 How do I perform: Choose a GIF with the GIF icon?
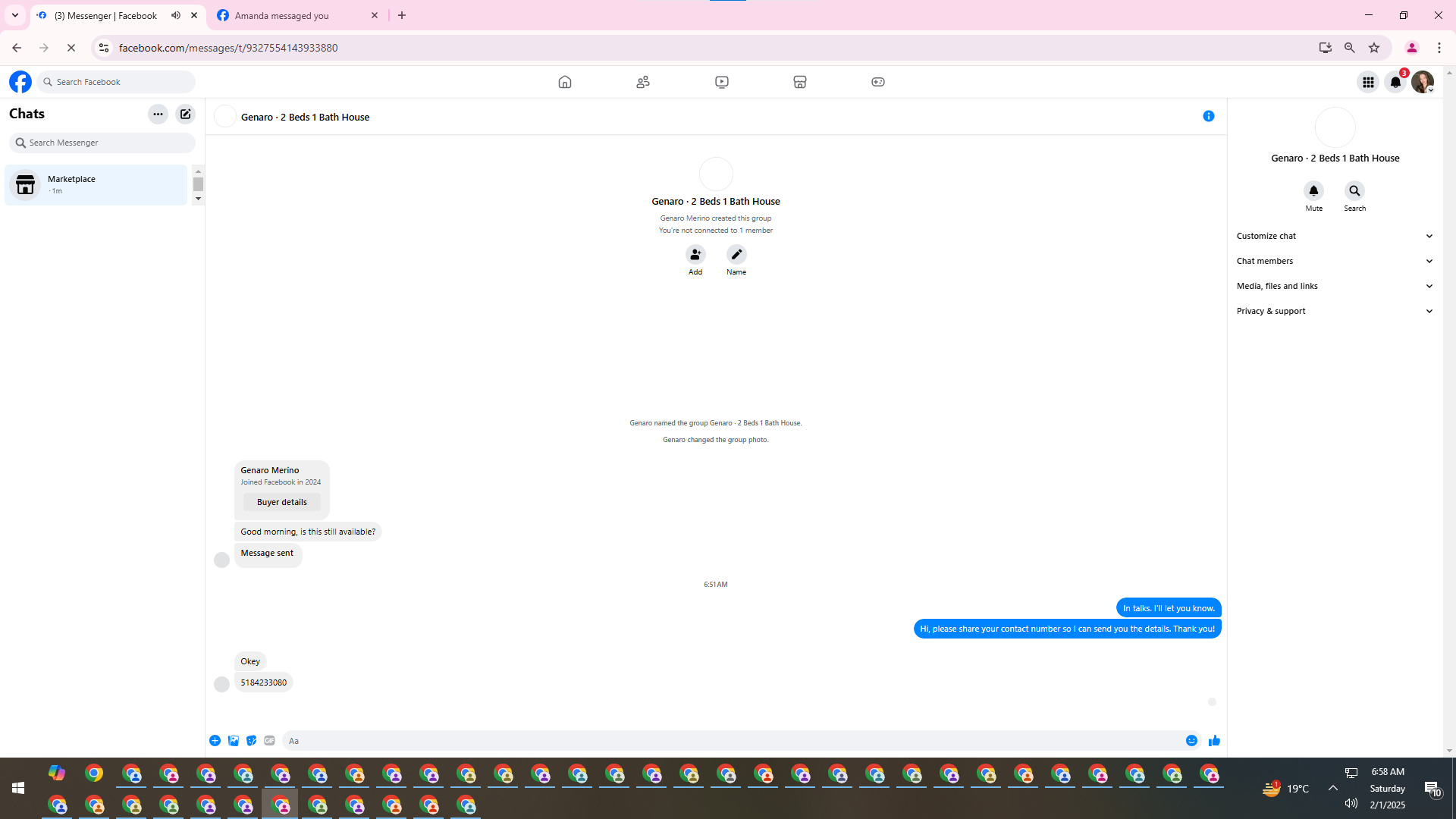[269, 741]
